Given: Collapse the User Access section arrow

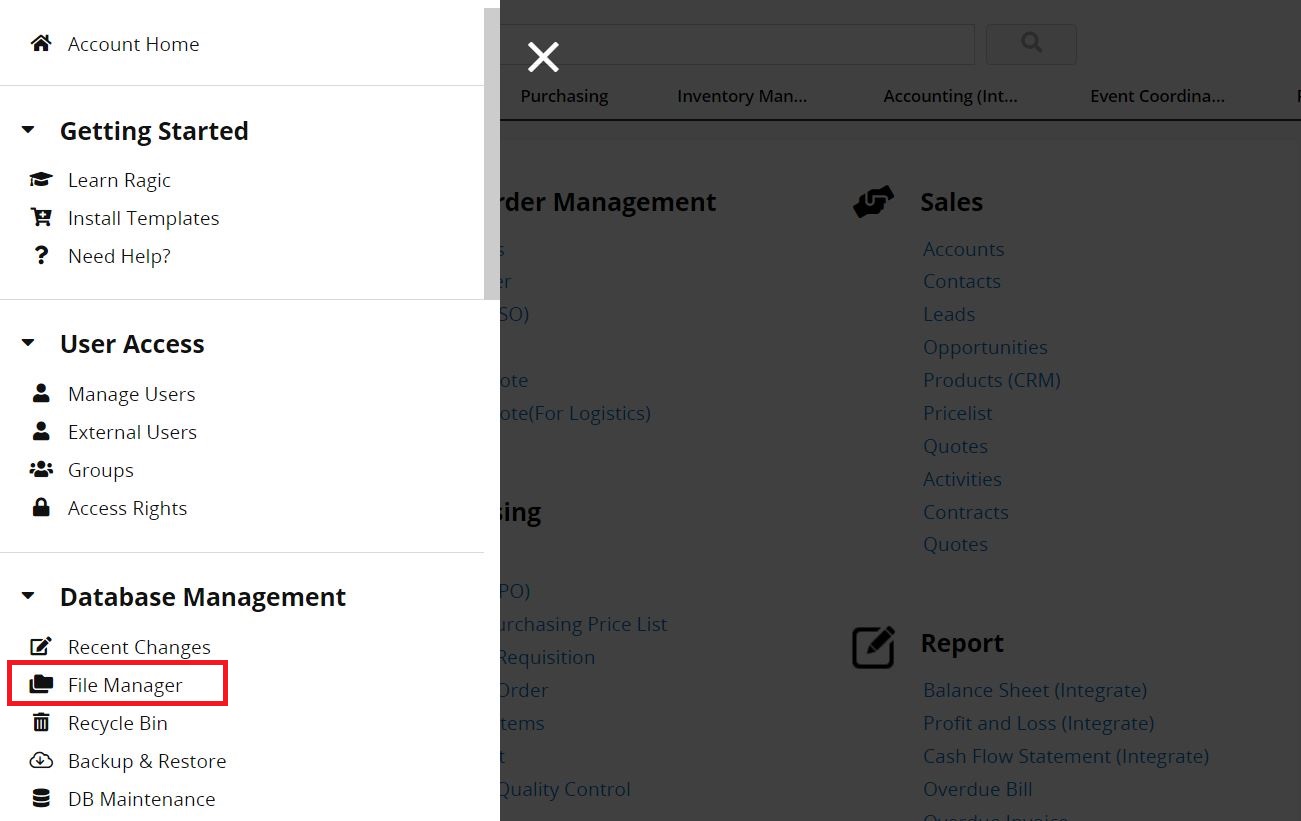Looking at the screenshot, I should 28,343.
